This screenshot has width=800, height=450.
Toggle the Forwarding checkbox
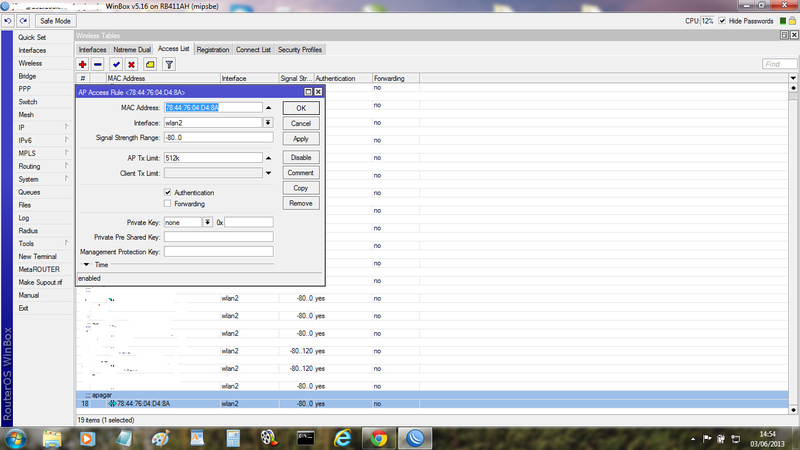coord(167,204)
